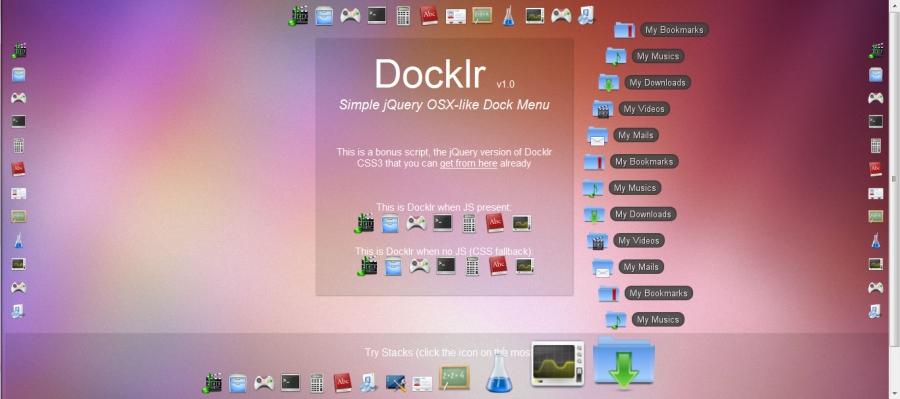Image resolution: width=900 pixels, height=399 pixels.
Task: Click the chalkboard icon in the top dock
Action: click(482, 15)
